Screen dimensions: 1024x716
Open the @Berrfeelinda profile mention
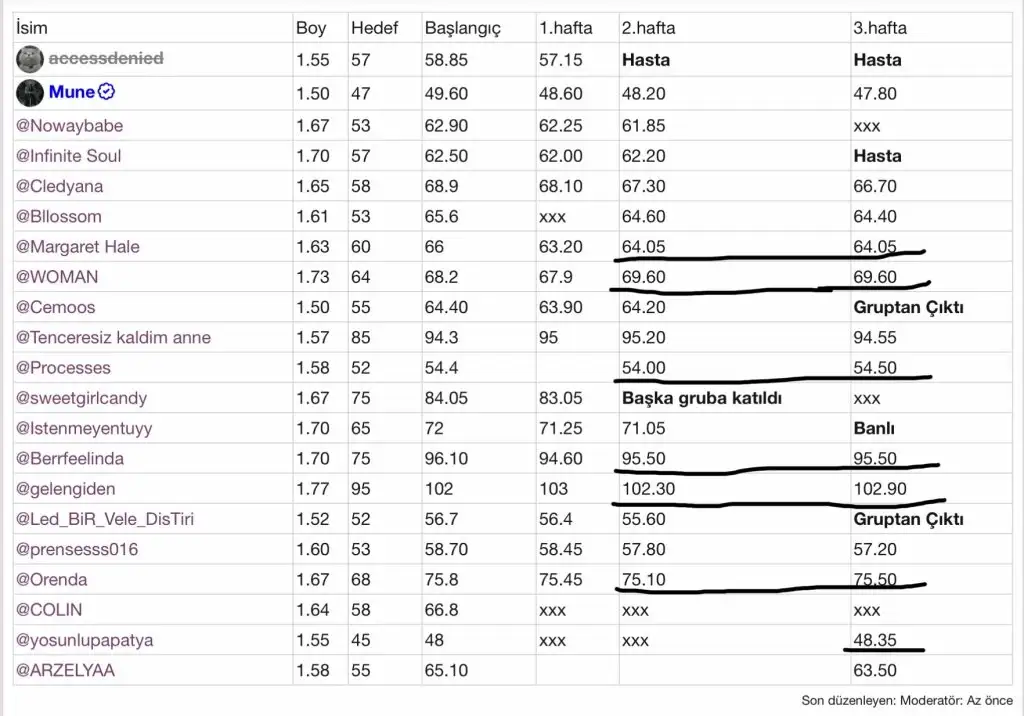70,459
